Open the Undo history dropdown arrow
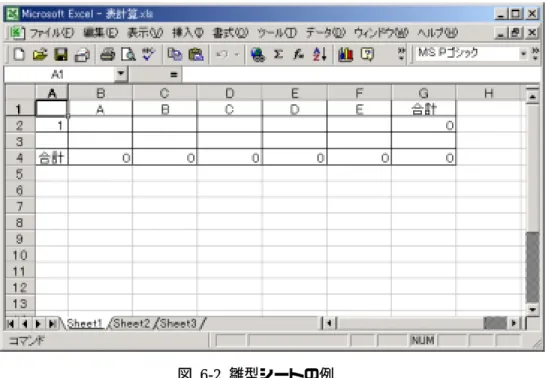The image size is (547, 378). click(x=237, y=54)
